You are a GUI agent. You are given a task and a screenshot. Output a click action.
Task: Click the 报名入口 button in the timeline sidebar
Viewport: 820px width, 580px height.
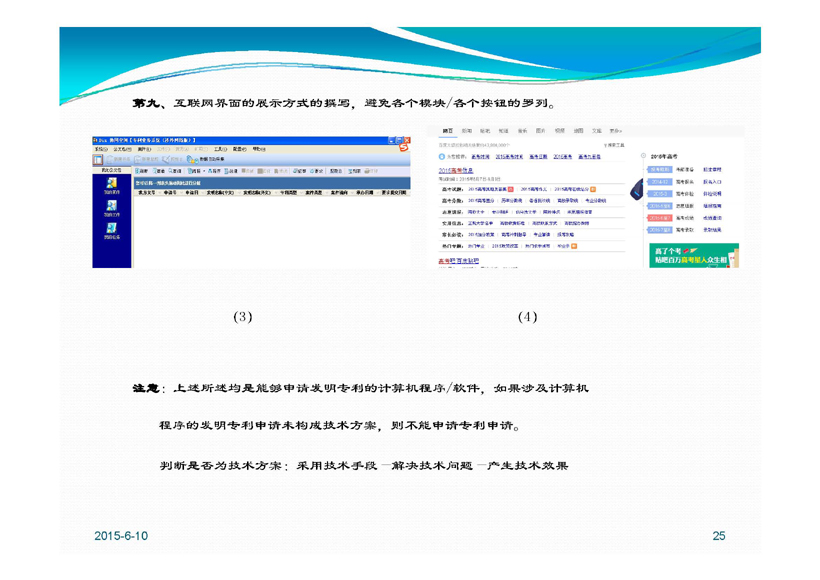711,181
